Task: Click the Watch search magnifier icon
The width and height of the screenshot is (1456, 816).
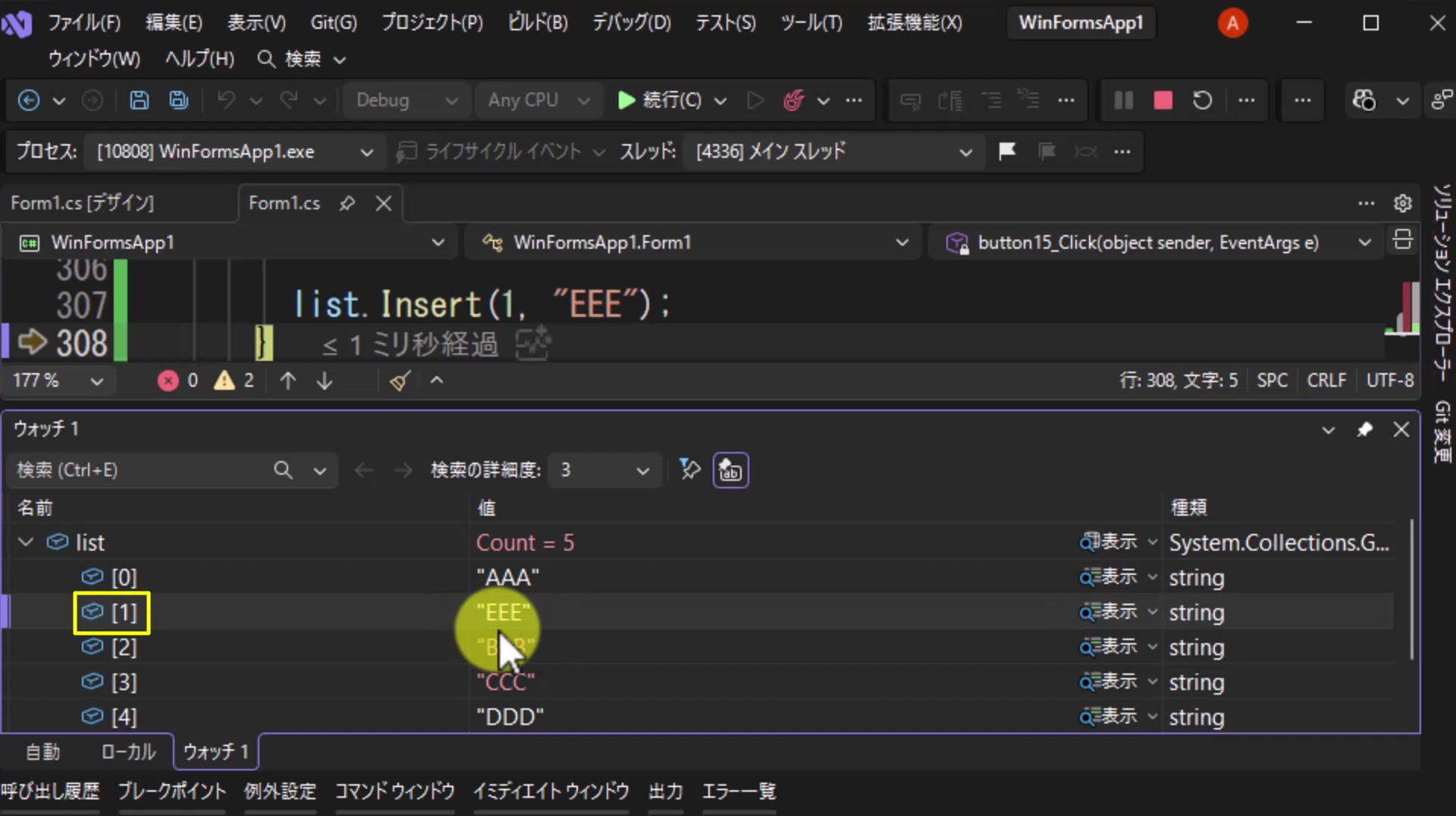Action: tap(283, 470)
